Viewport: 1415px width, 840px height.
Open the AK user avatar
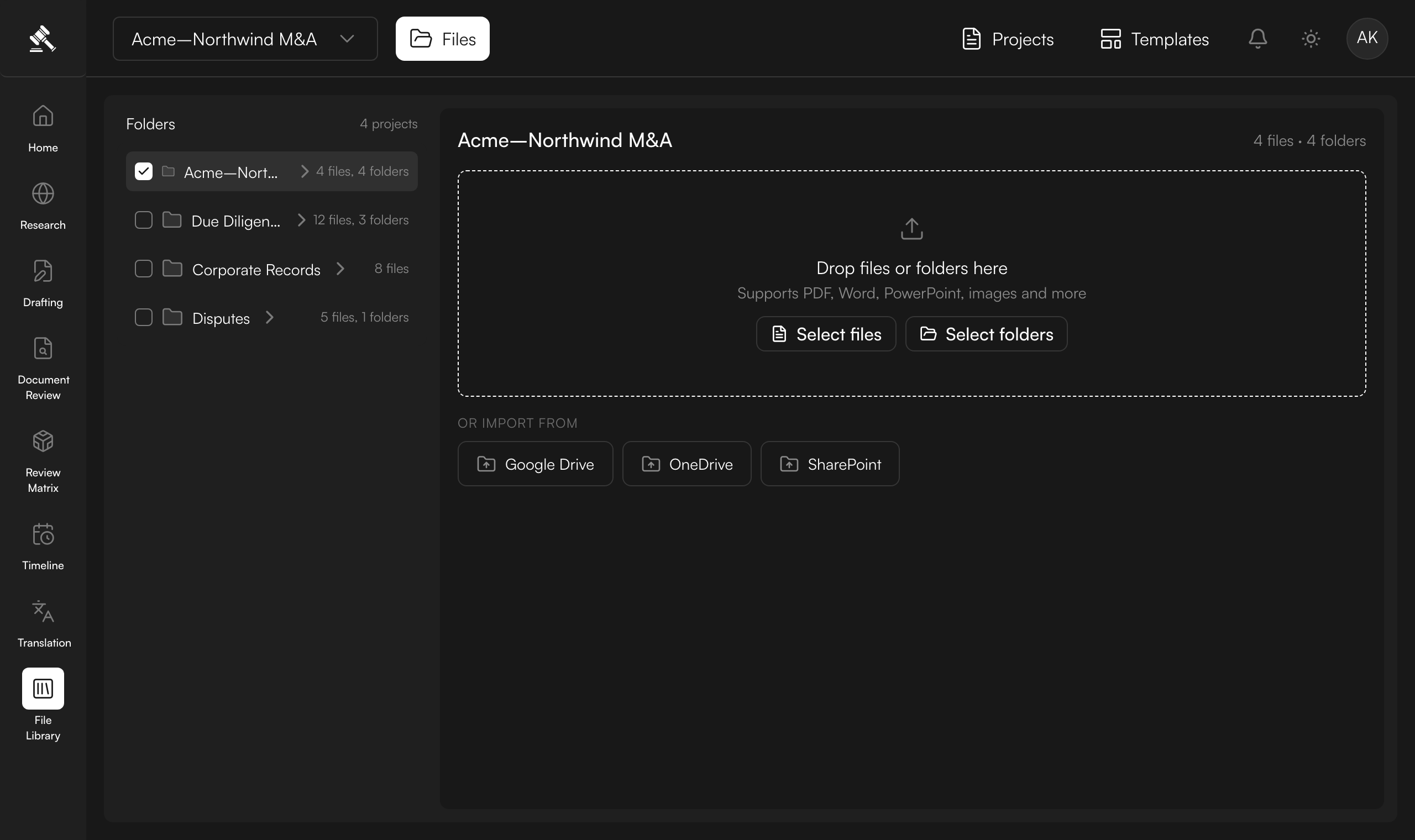1367,39
